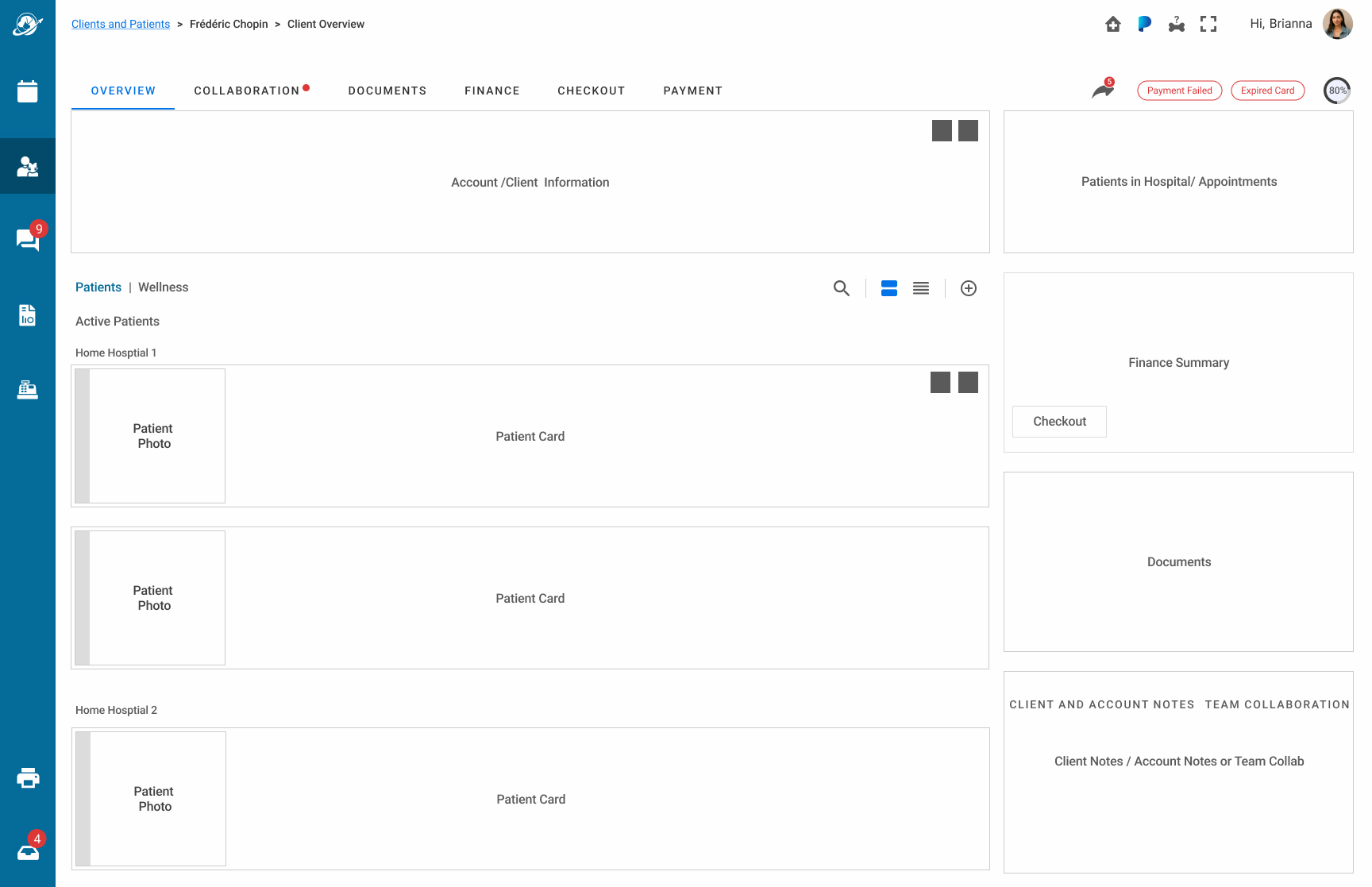Click the 80% progress circle indicator
This screenshot has width=1372, height=887.
click(1337, 91)
